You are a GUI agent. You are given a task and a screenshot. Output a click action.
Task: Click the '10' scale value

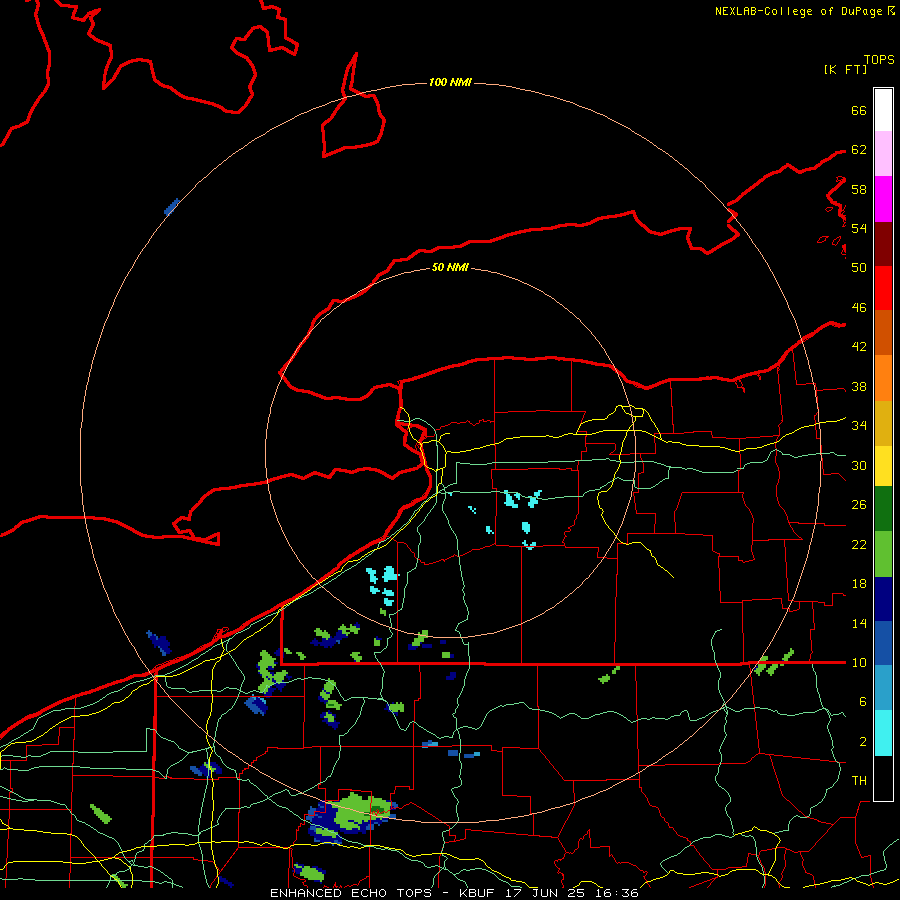point(859,662)
